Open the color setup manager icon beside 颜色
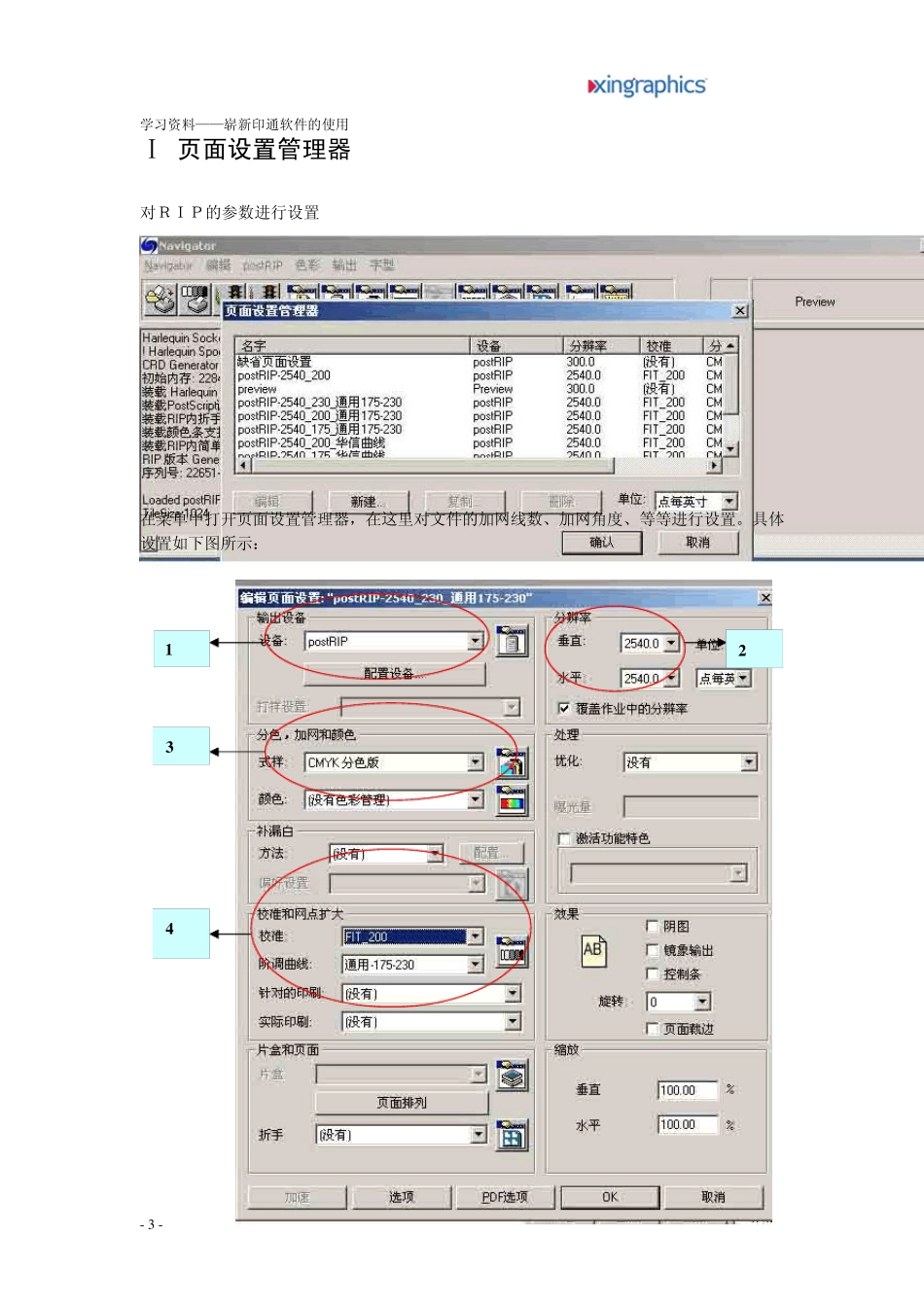 (x=512, y=799)
